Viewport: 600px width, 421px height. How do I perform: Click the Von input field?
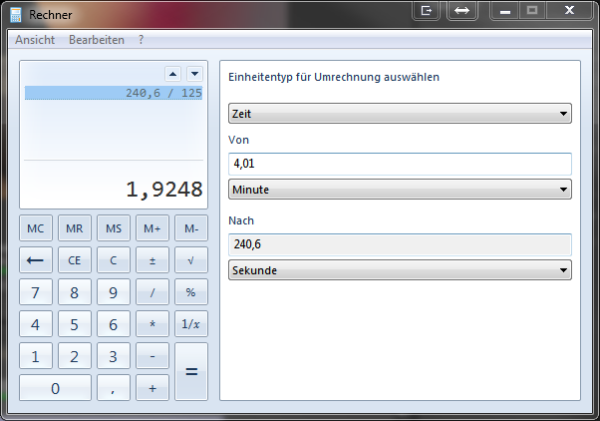click(400, 164)
